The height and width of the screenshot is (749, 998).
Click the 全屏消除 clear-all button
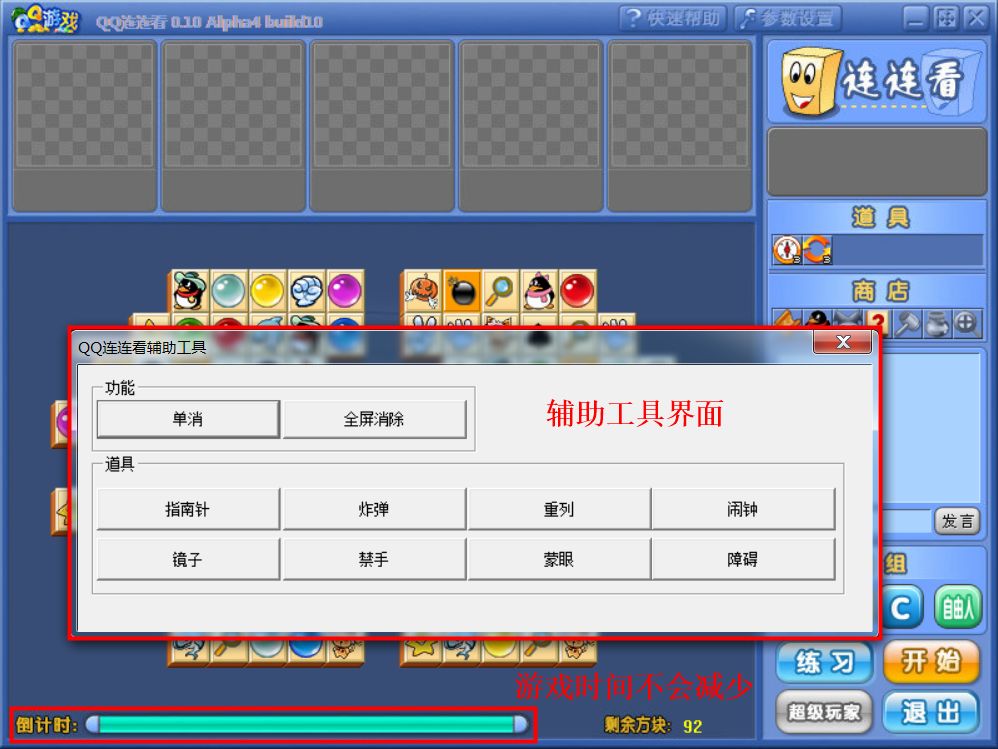tap(374, 419)
